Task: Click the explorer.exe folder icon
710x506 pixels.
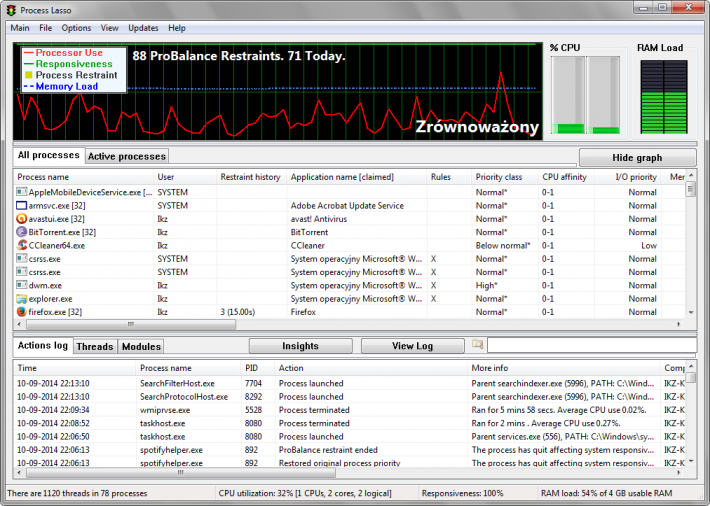Action: coord(21,299)
